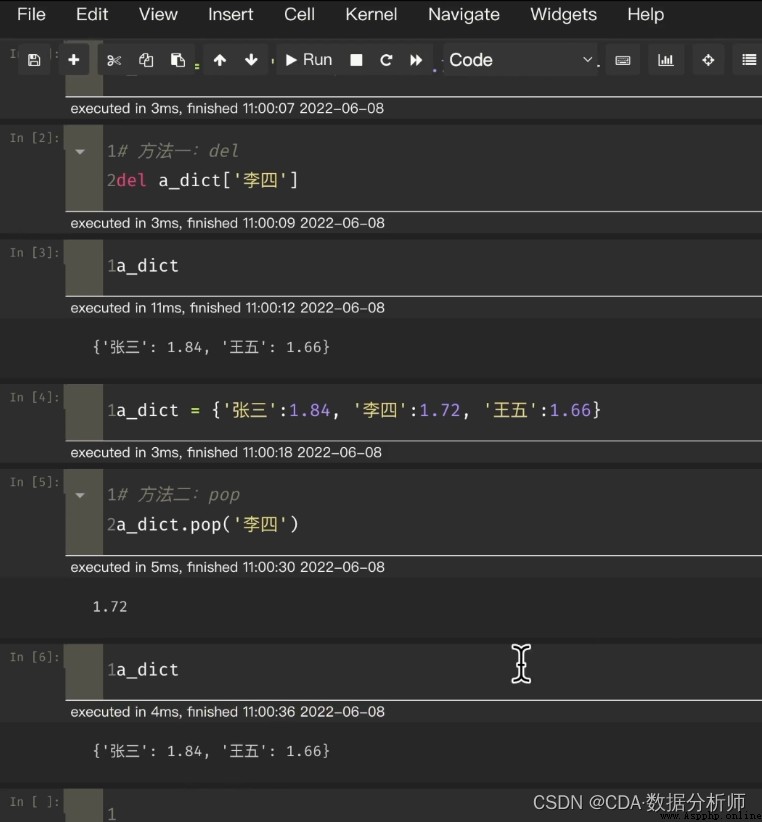Open the Kernel menu
This screenshot has height=822, width=762.
[371, 15]
